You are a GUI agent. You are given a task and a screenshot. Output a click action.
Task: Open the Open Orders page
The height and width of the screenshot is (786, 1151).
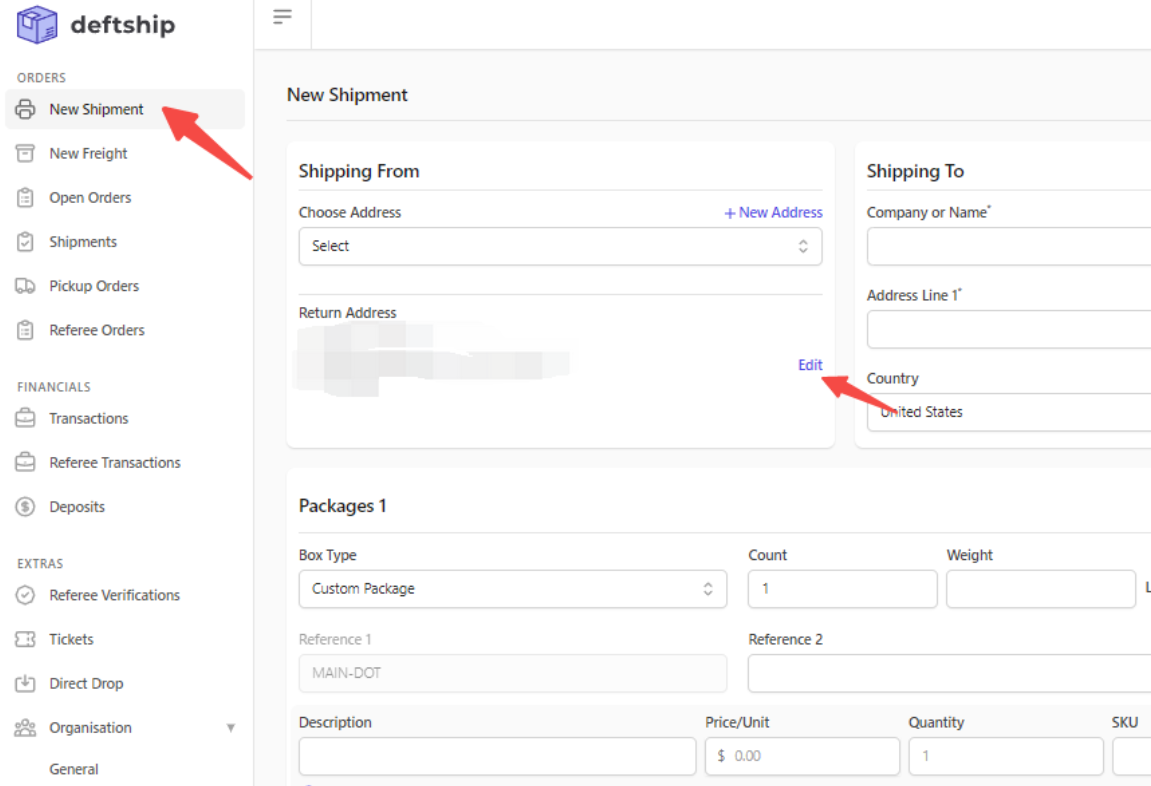(90, 197)
